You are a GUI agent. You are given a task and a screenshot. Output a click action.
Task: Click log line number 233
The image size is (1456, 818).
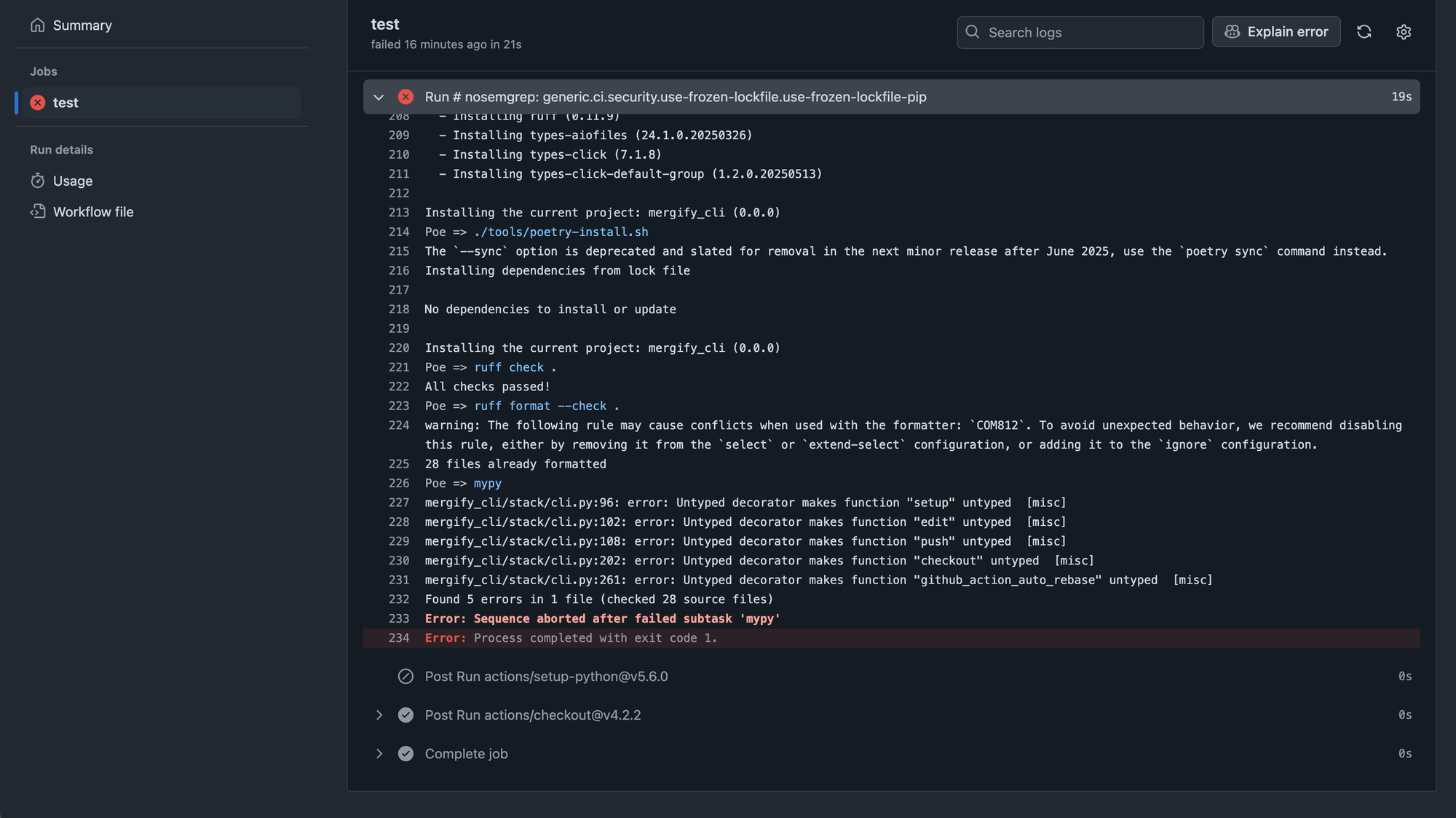click(399, 618)
